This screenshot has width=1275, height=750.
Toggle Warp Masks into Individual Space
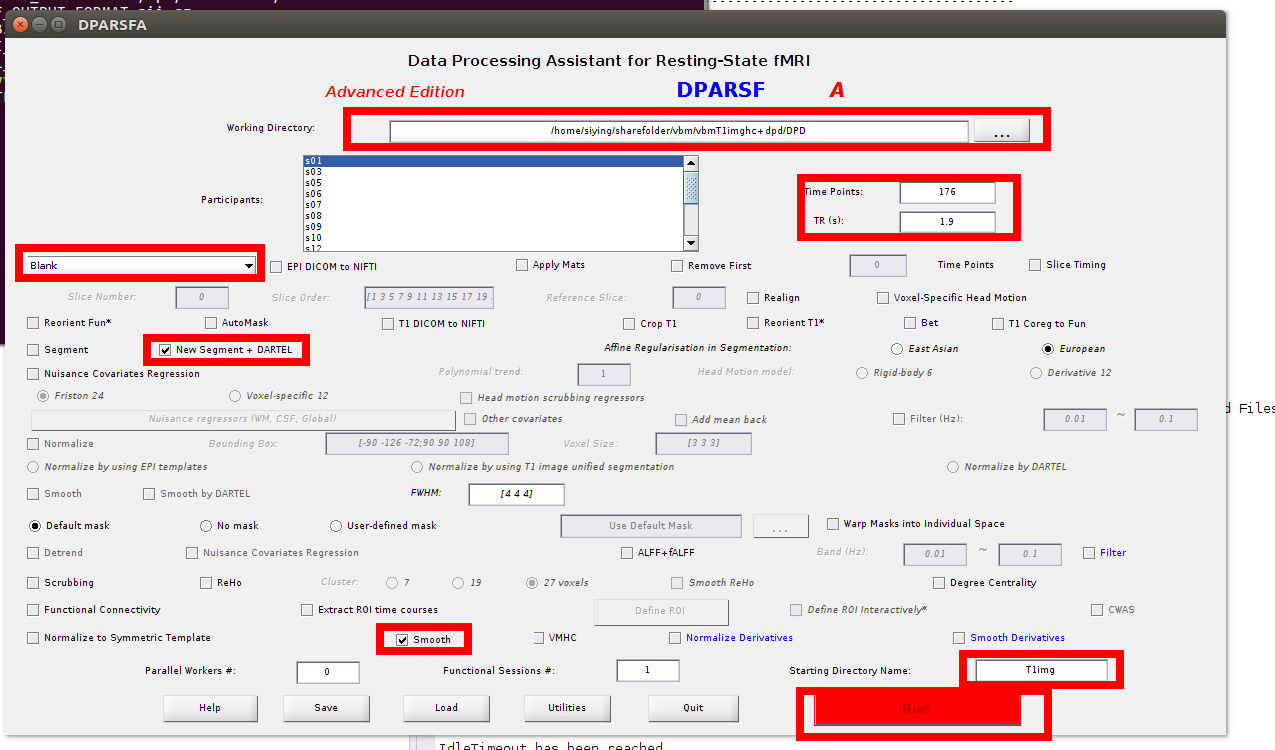tap(833, 524)
